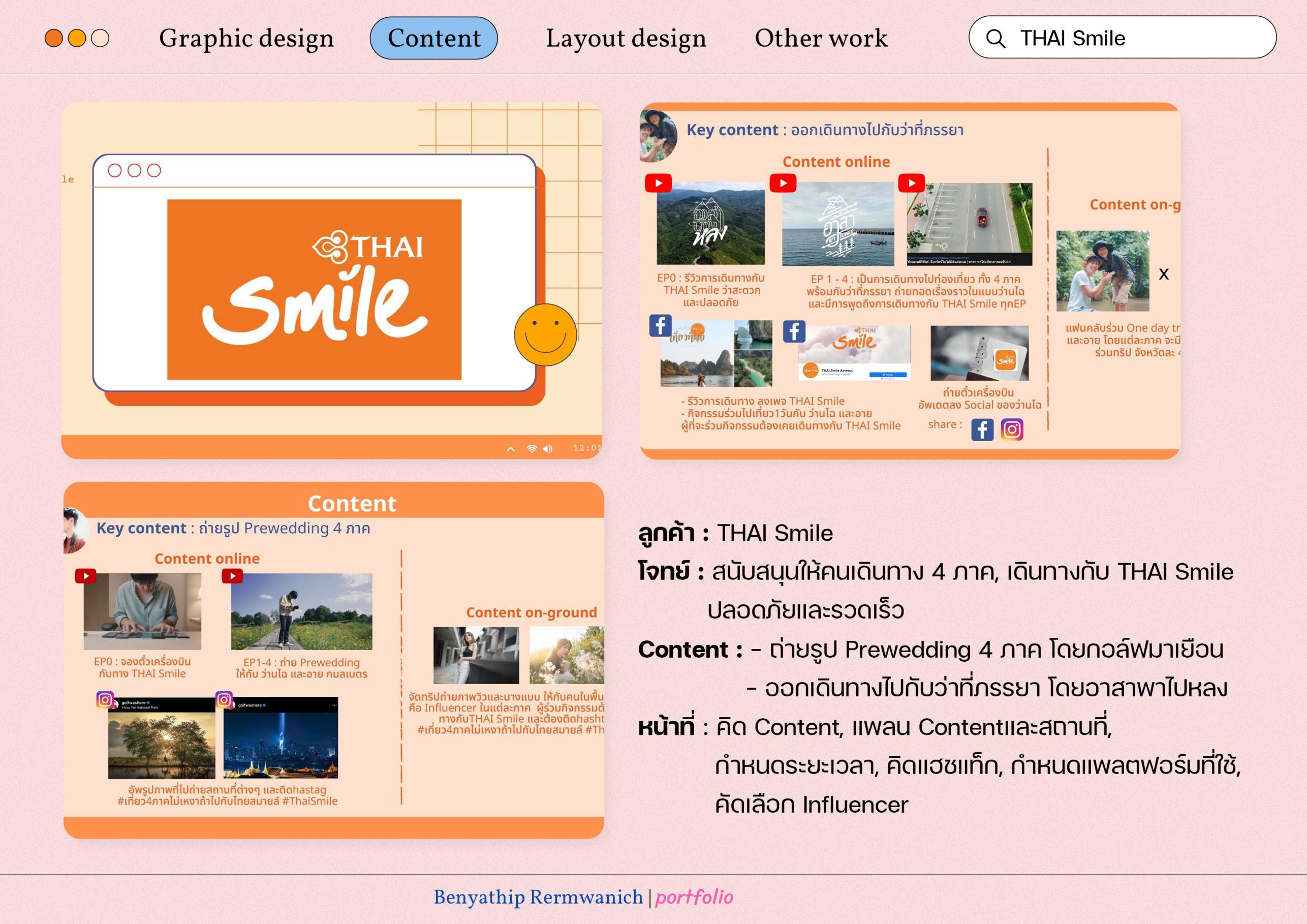1307x924 pixels.
Task: Open the Graphic design tab
Action: click(x=246, y=38)
